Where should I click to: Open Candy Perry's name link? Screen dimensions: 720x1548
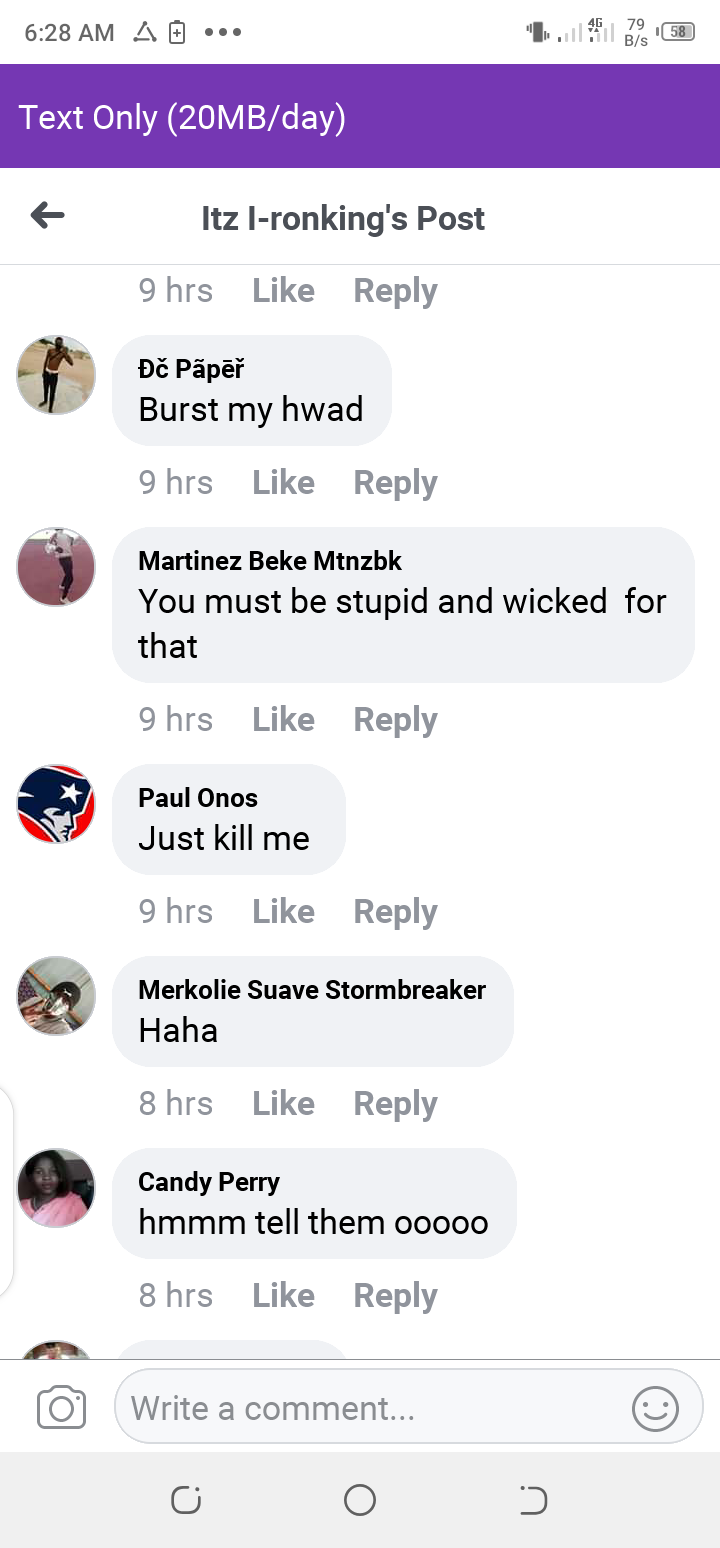(x=209, y=1183)
